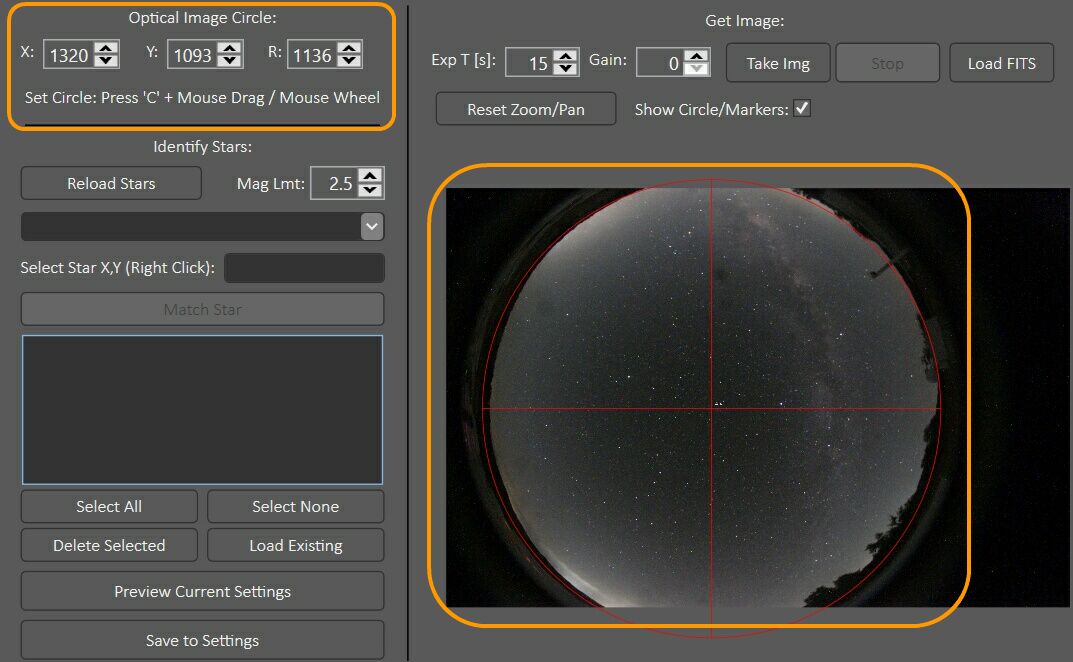Decrease the Mag Lmt value
The height and width of the screenshot is (662, 1073).
pyautogui.click(x=369, y=188)
